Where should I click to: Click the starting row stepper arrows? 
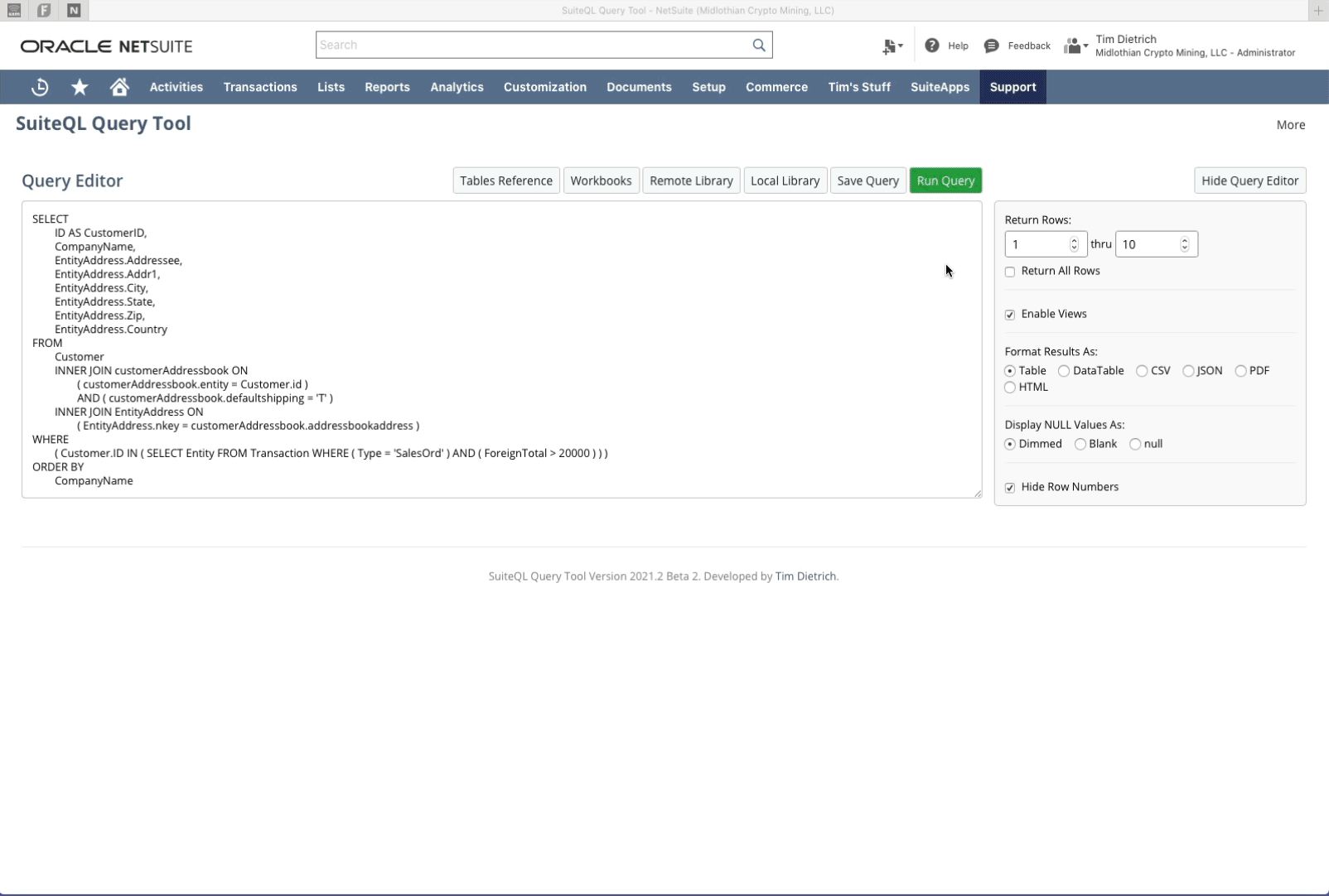[1074, 244]
